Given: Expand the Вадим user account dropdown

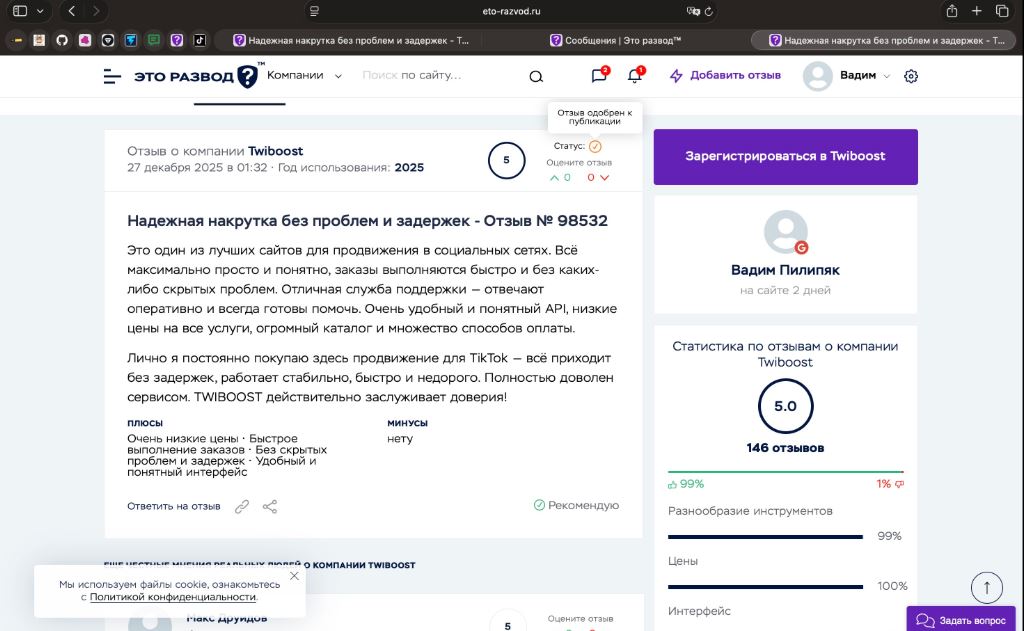Looking at the screenshot, I should click(886, 76).
